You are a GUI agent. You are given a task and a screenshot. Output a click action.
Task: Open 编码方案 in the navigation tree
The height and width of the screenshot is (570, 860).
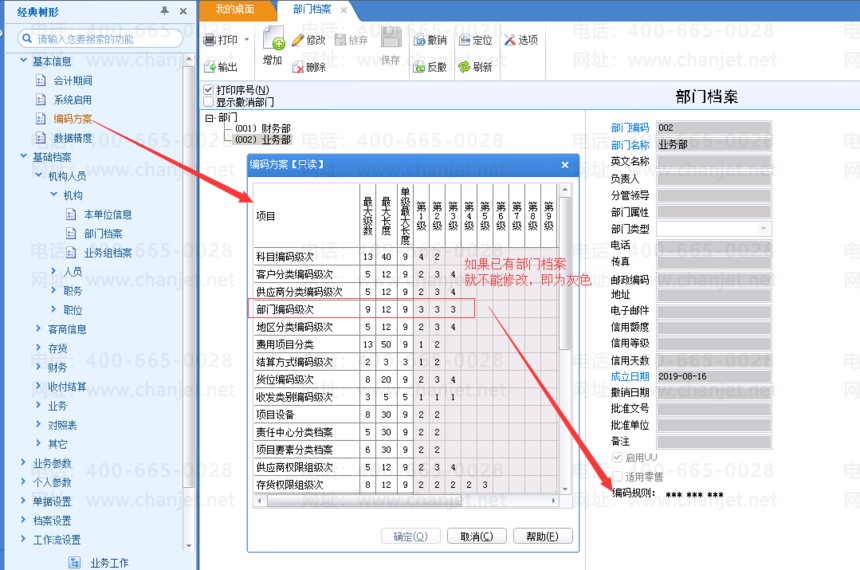(x=72, y=119)
